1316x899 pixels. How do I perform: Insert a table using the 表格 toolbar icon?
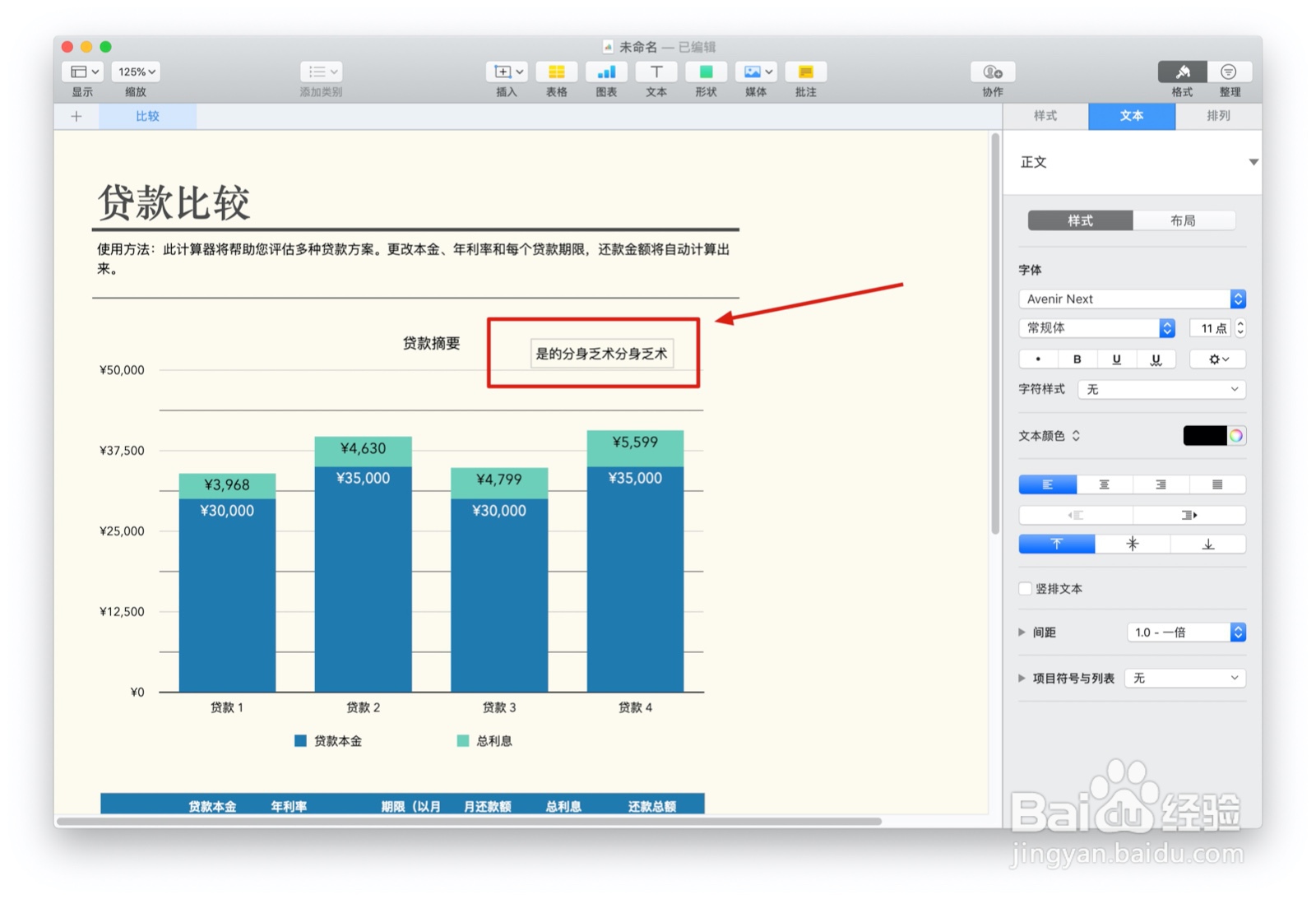point(556,72)
